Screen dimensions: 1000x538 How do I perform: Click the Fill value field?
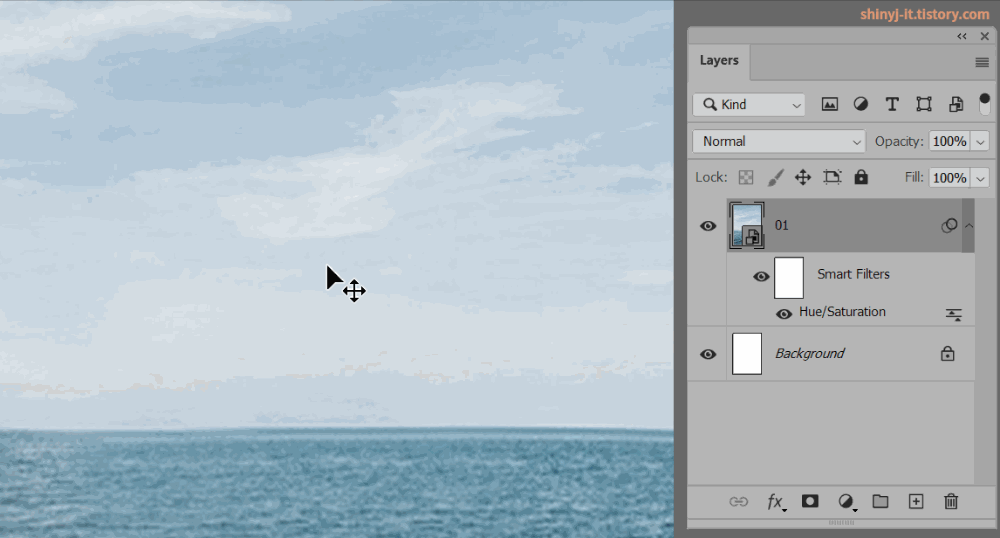[950, 178]
